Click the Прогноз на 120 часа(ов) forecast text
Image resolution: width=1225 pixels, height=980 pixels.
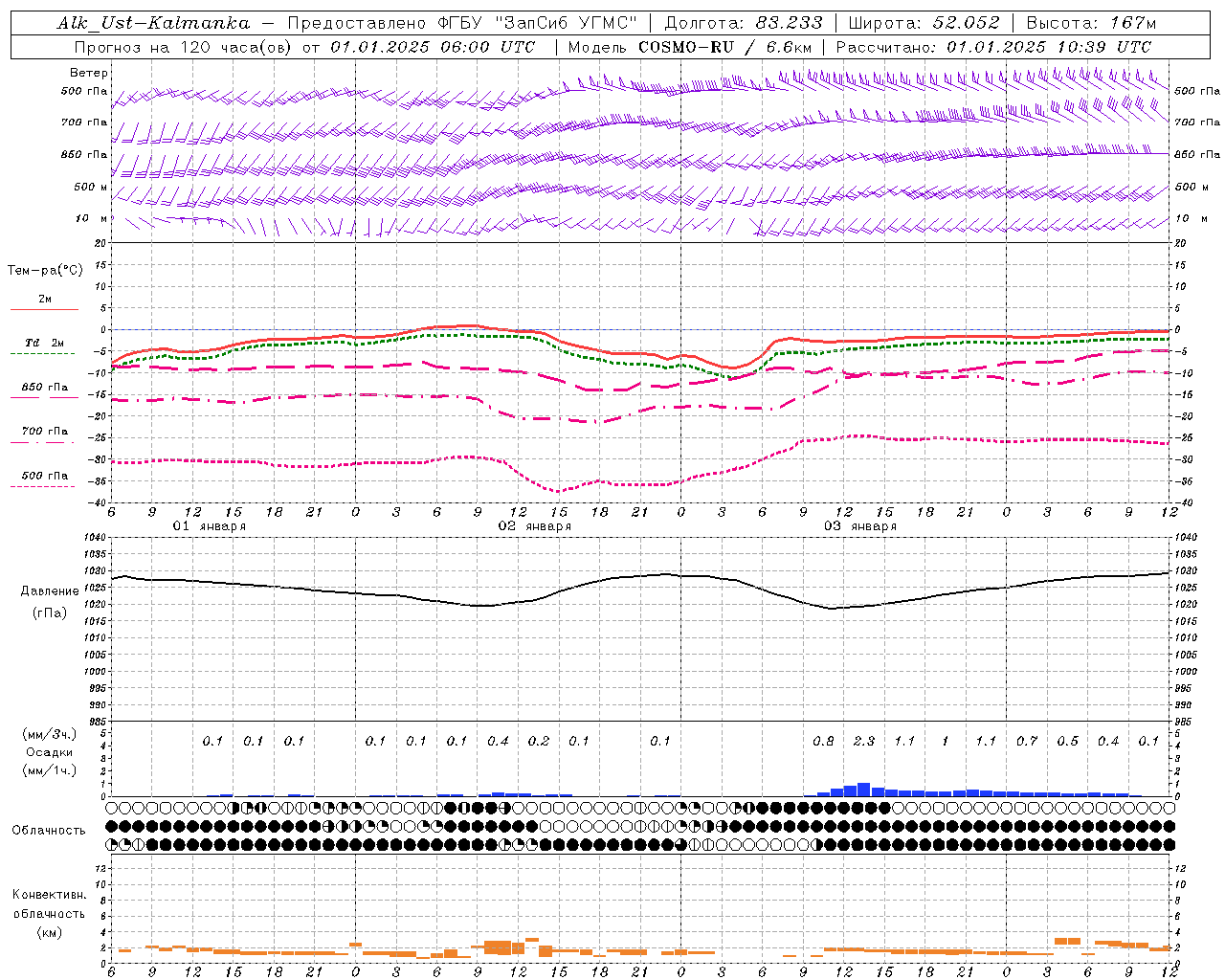pyautogui.click(x=185, y=47)
